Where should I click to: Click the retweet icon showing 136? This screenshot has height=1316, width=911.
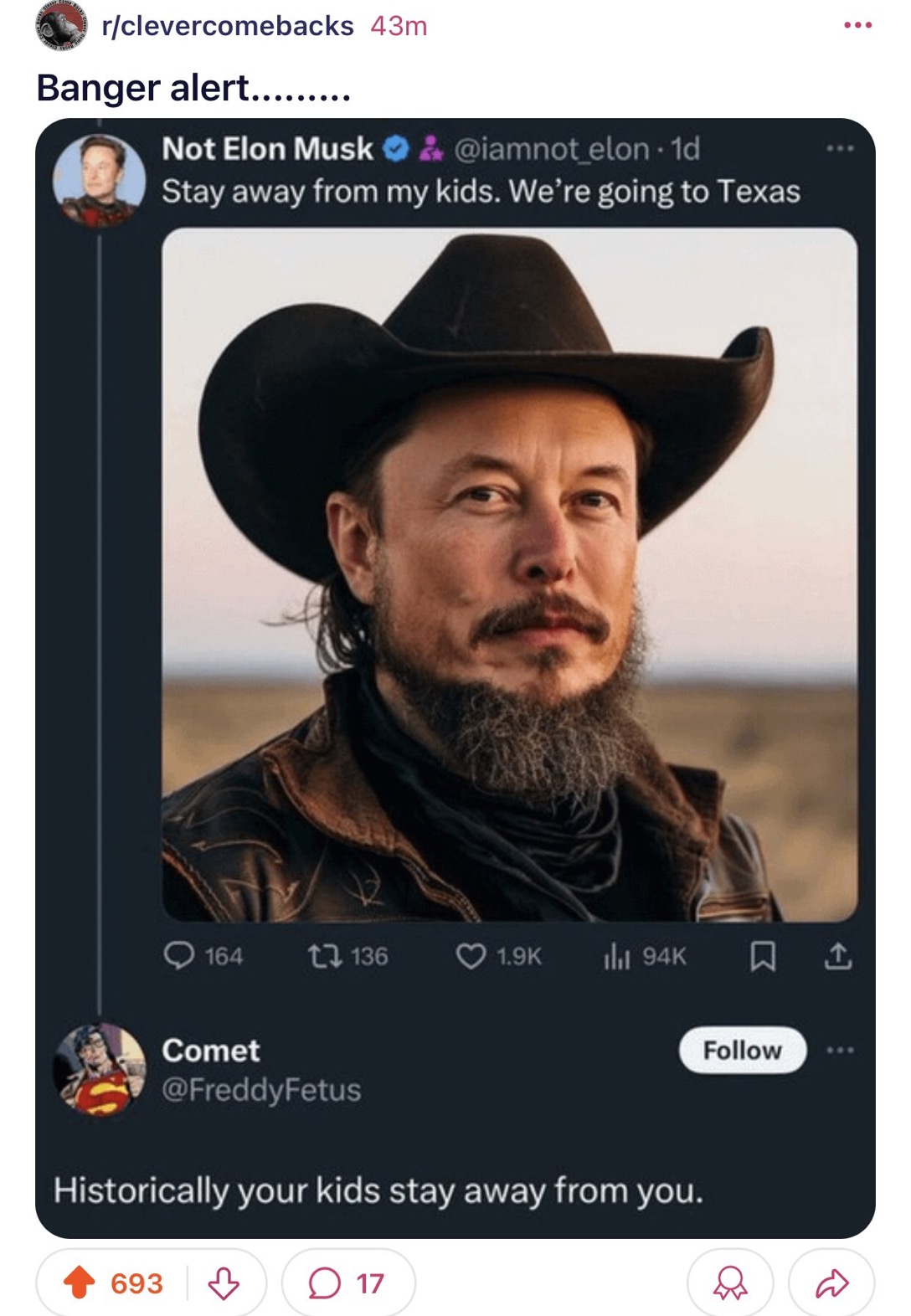[x=321, y=955]
